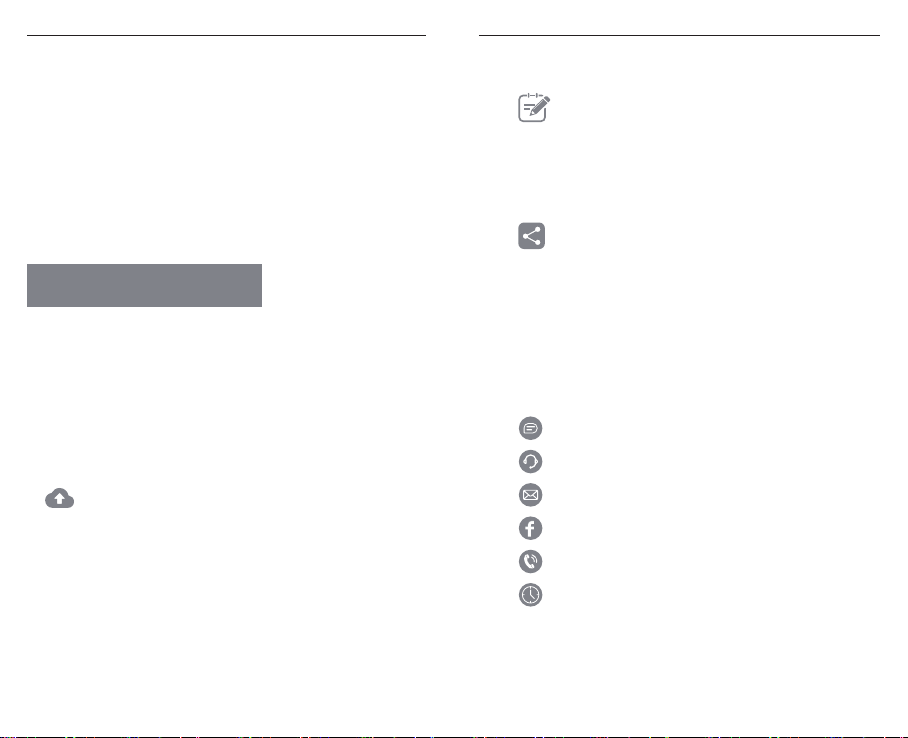Tap the cloud with upward arrow
The height and width of the screenshot is (738, 908).
60,498
